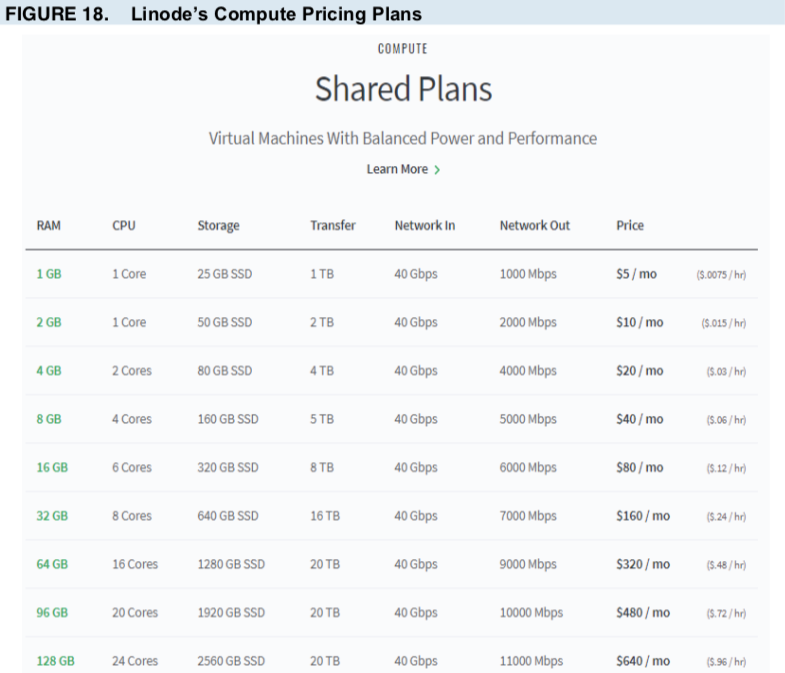
Task: Open the 2 GB plan link
Action: [x=49, y=322]
